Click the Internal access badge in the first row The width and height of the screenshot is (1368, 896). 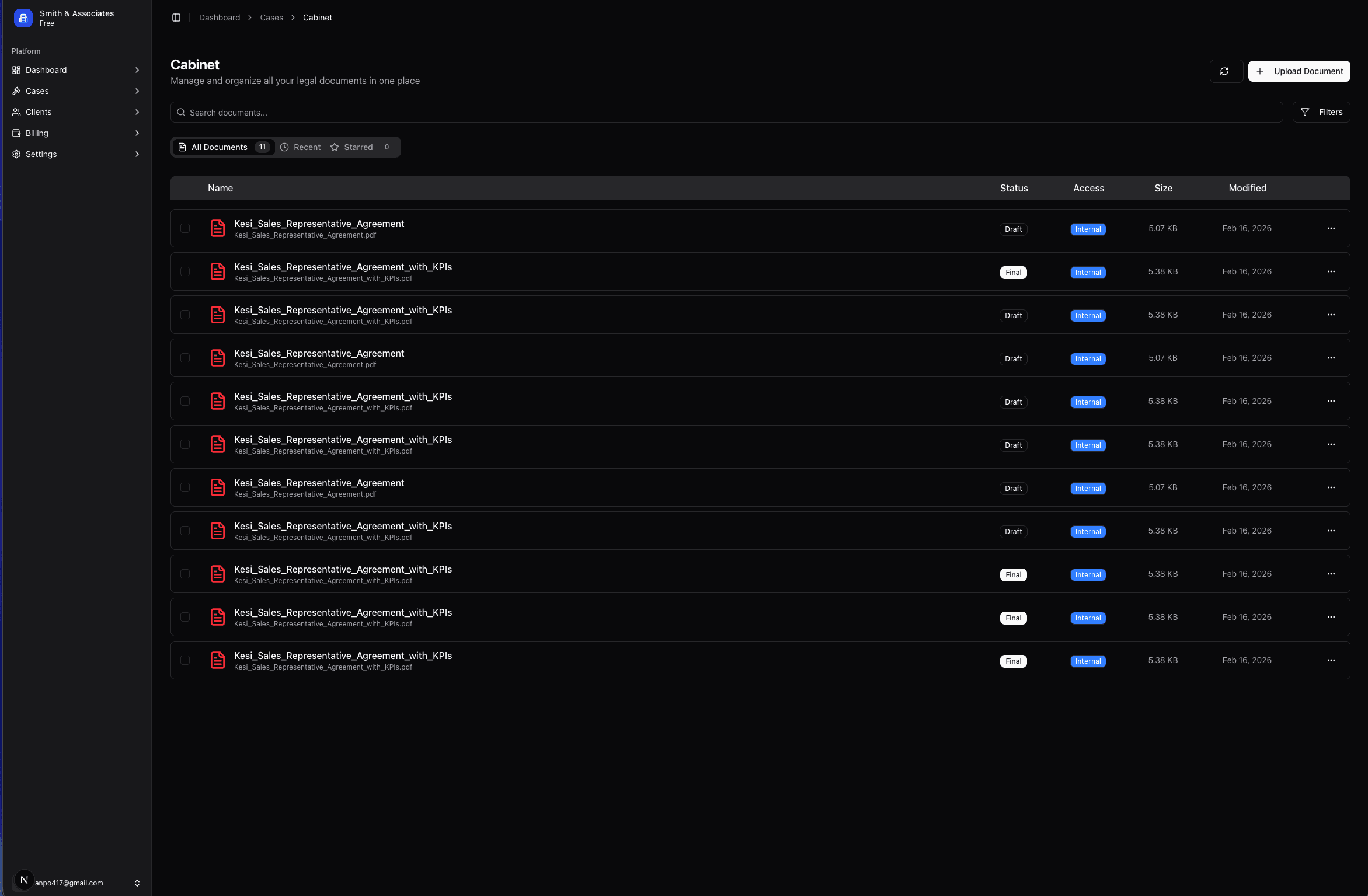pyautogui.click(x=1088, y=229)
